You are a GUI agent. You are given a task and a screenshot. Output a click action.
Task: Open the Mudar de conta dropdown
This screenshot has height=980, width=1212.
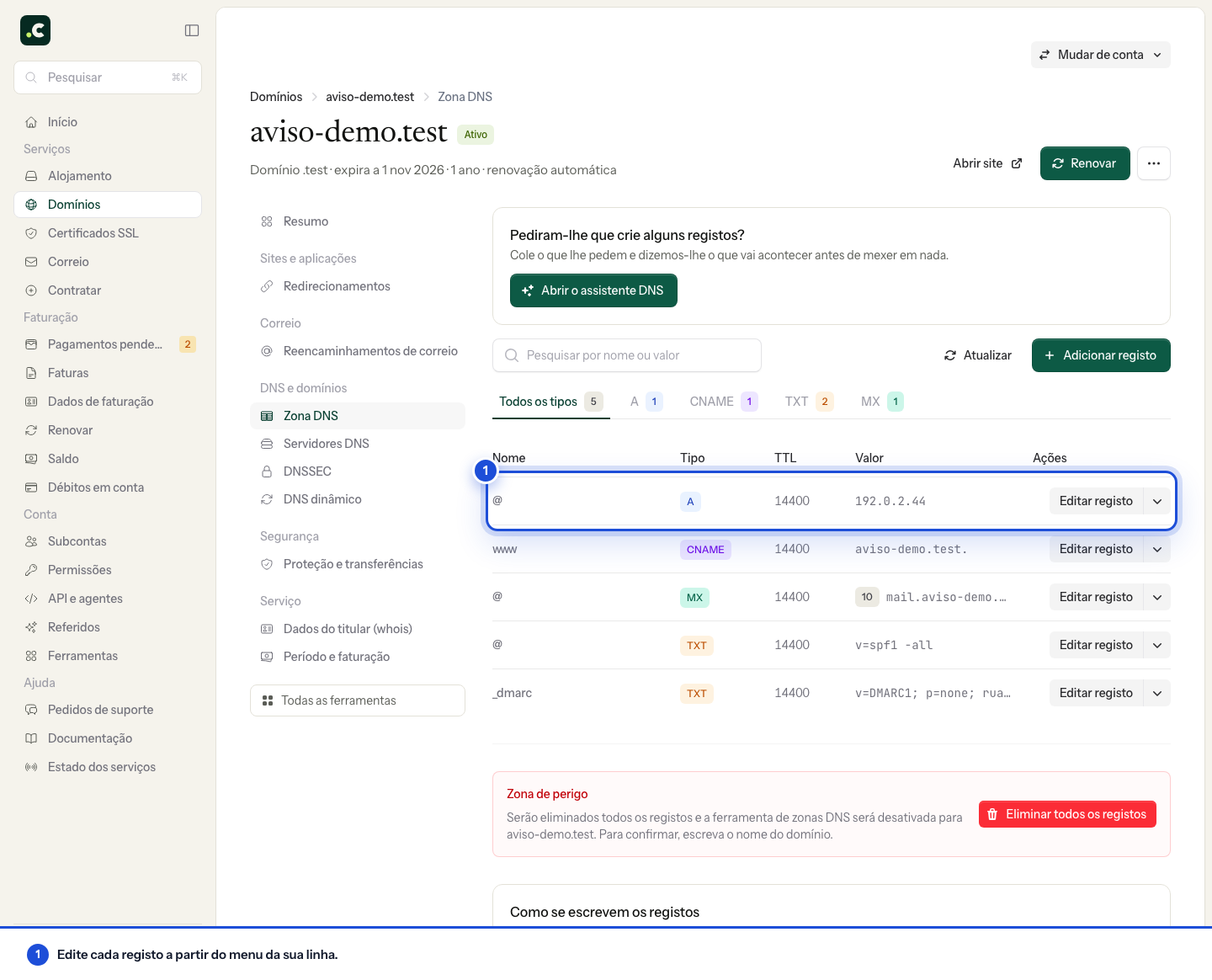point(1101,55)
